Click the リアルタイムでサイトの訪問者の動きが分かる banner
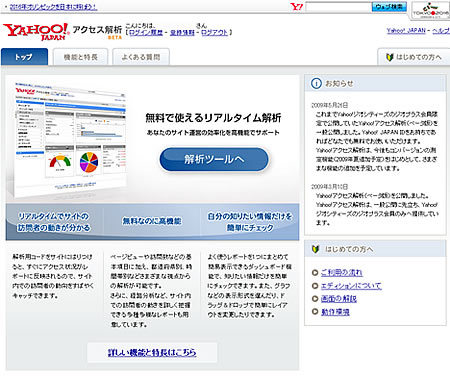 (54, 222)
